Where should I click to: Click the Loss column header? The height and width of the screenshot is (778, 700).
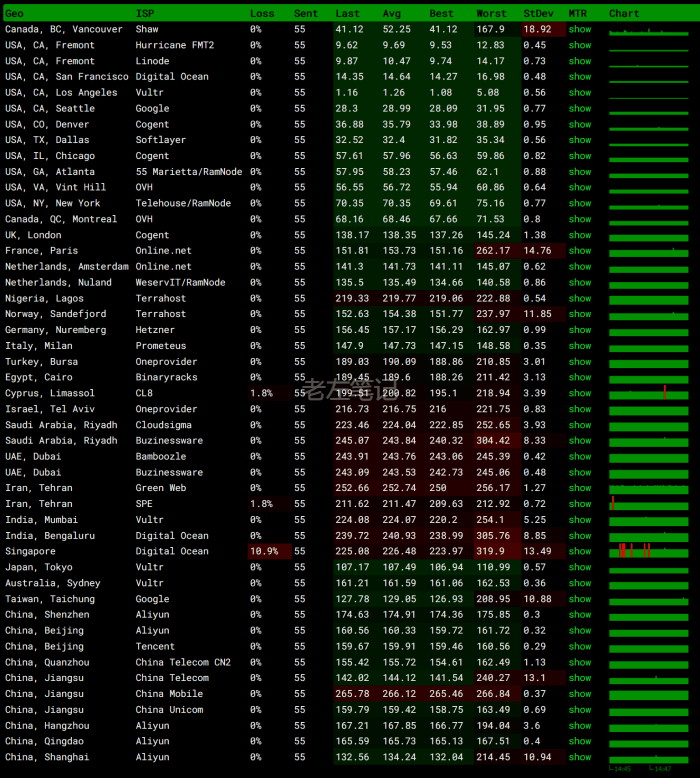click(262, 13)
